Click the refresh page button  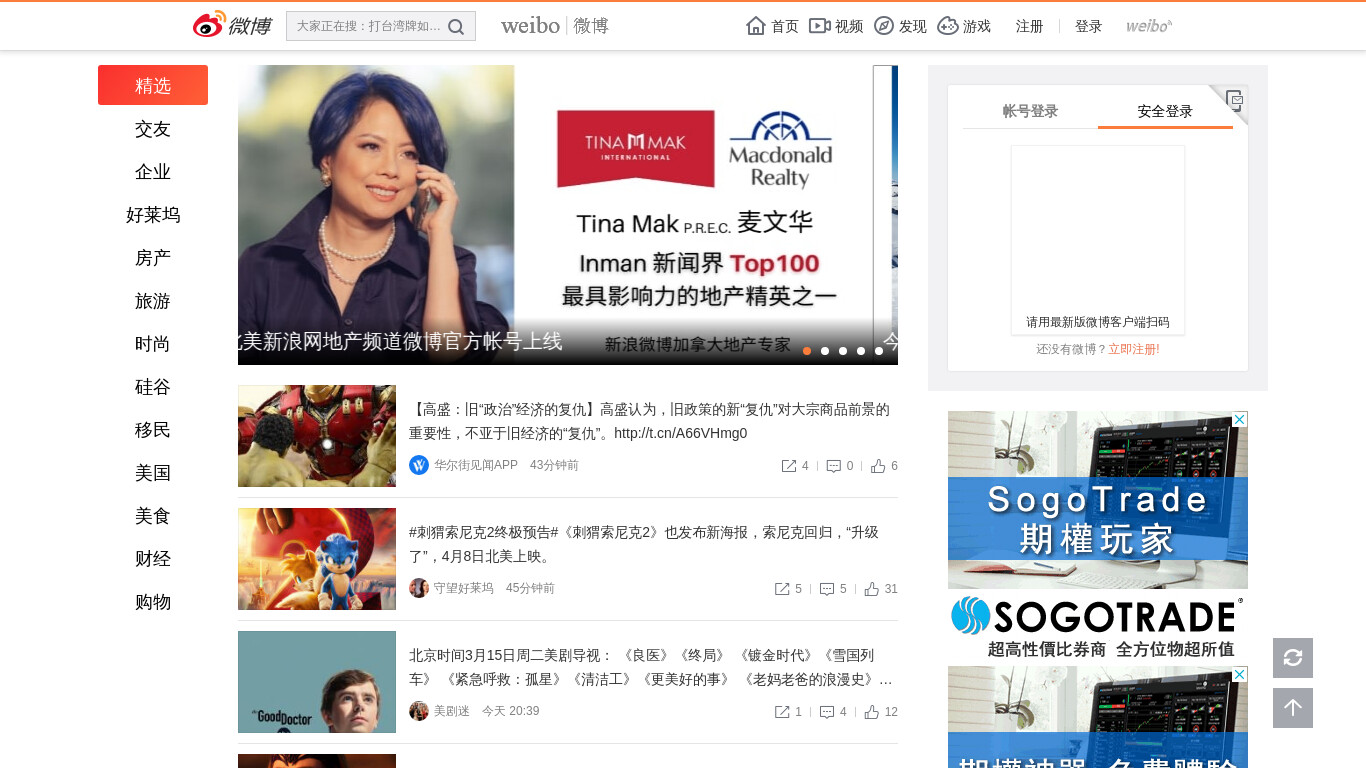(x=1293, y=658)
